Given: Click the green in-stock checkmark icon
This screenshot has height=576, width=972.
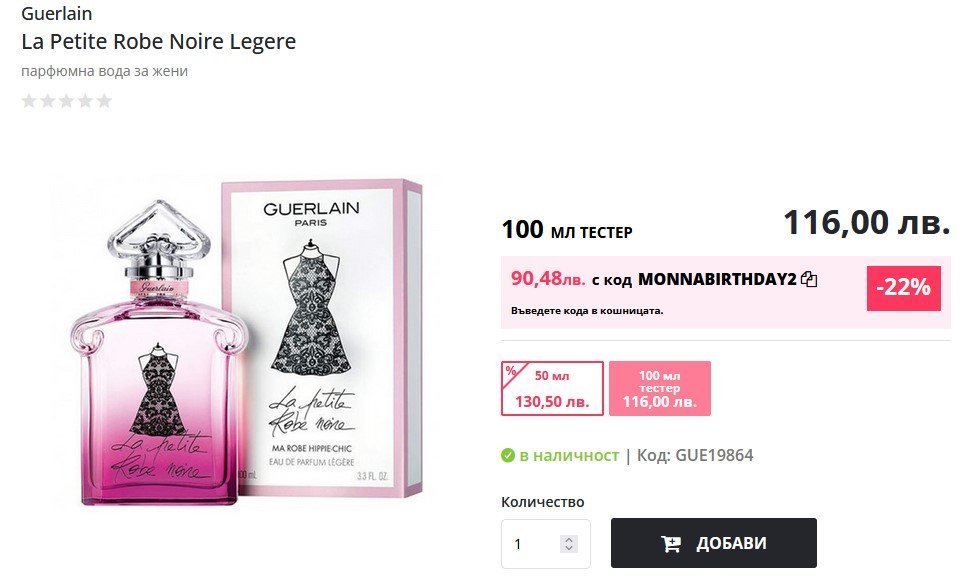Looking at the screenshot, I should [x=508, y=456].
